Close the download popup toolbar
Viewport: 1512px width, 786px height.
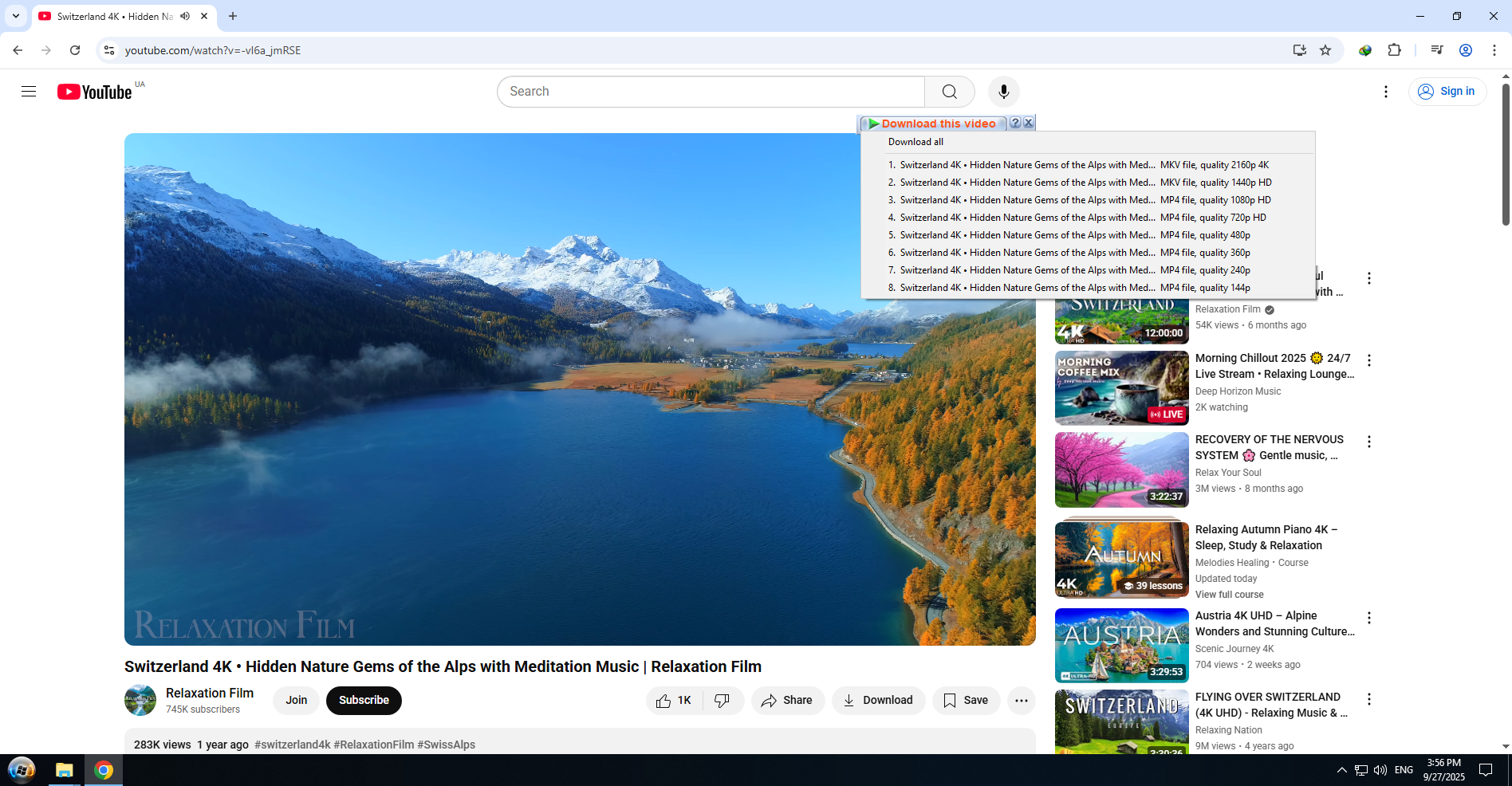coord(1029,123)
